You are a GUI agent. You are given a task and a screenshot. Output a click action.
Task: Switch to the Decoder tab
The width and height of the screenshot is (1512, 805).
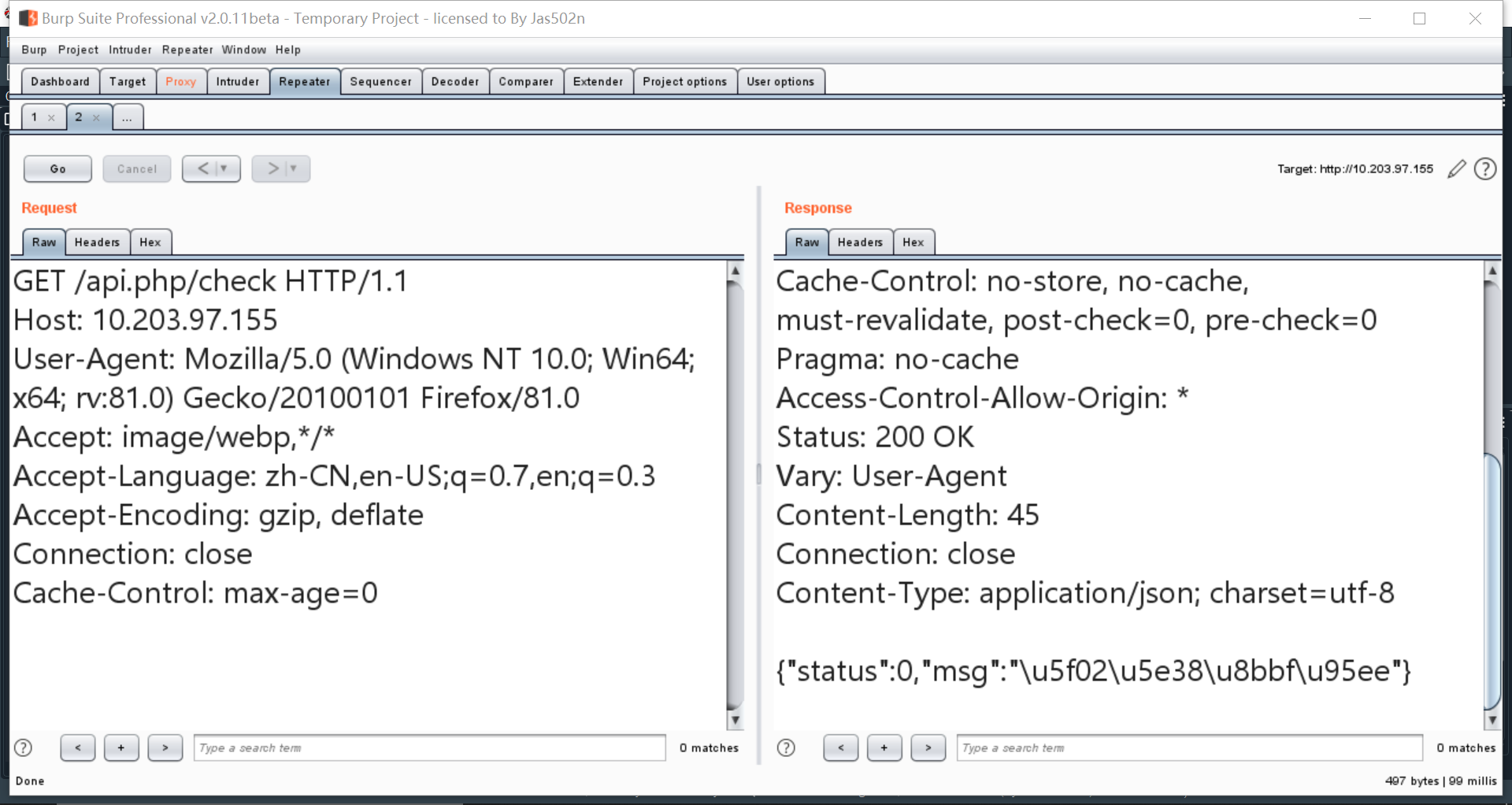click(455, 82)
